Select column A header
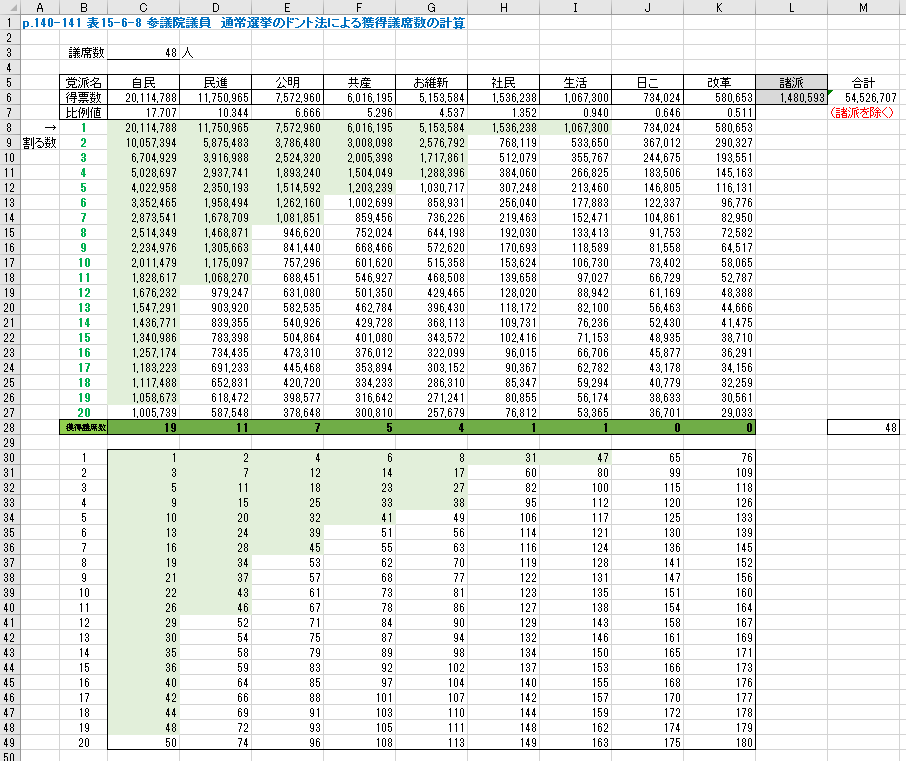 click(40, 8)
